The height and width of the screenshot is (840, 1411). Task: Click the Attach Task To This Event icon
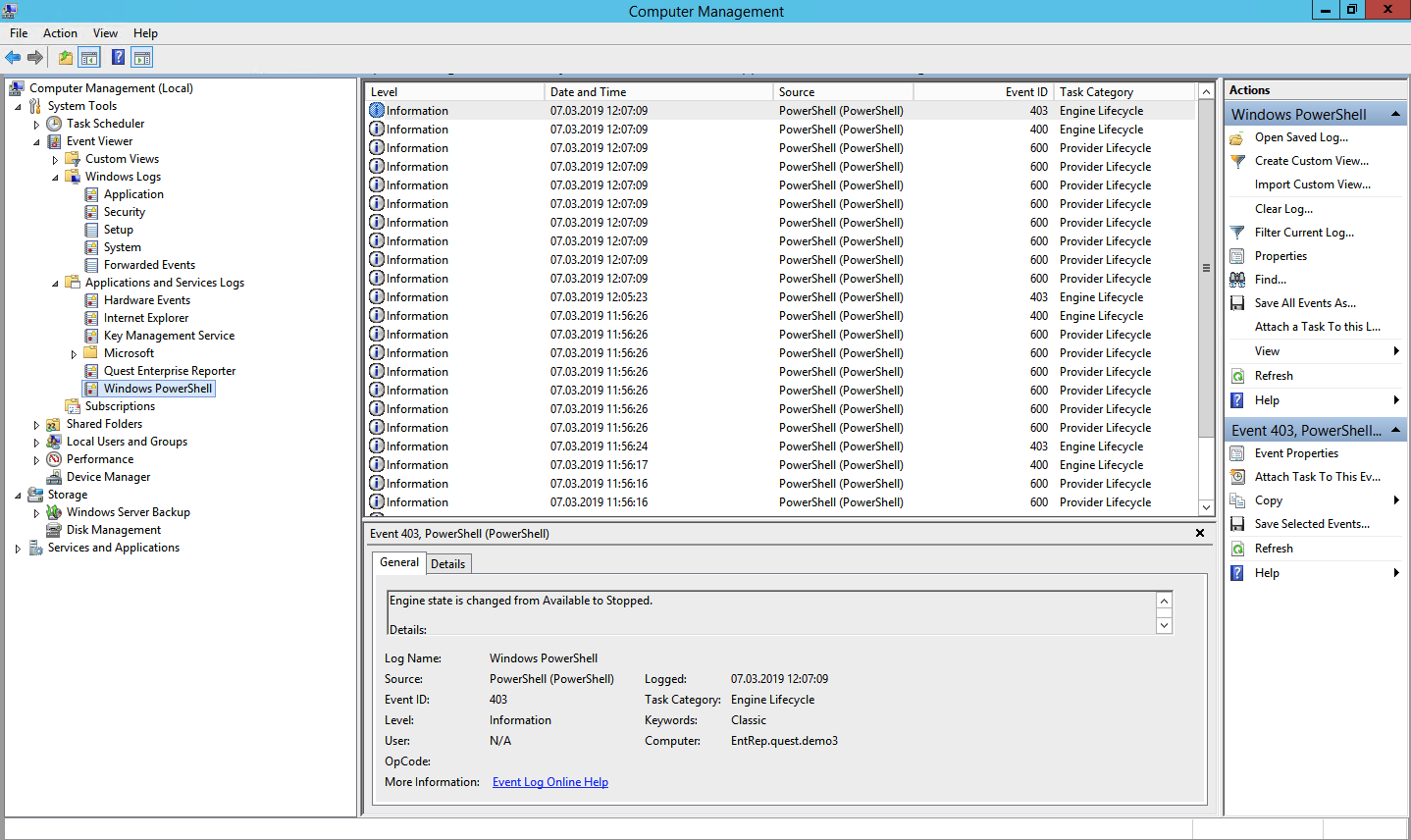pyautogui.click(x=1237, y=477)
